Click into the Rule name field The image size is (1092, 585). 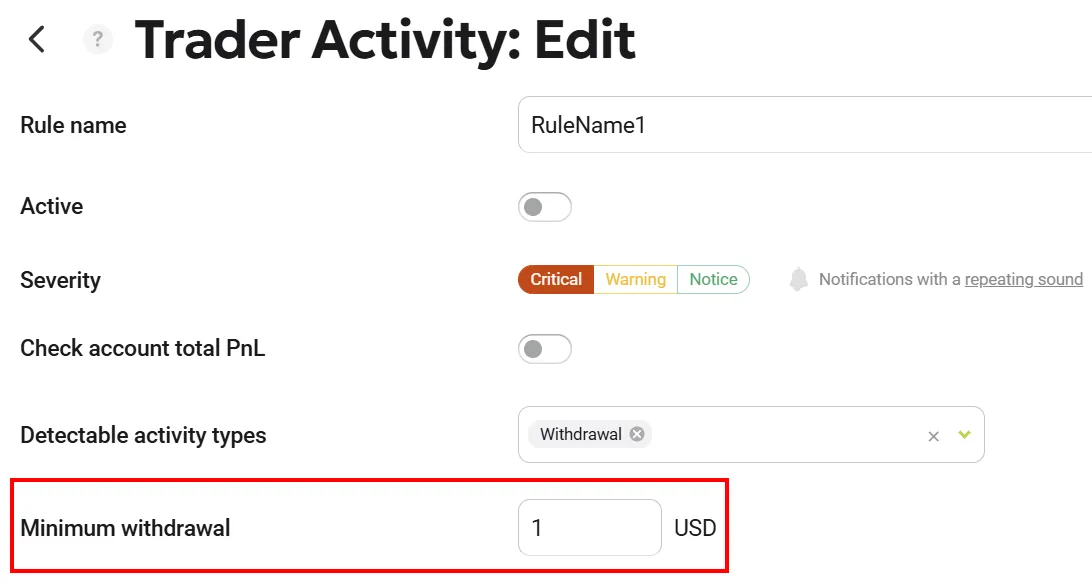pyautogui.click(x=800, y=125)
